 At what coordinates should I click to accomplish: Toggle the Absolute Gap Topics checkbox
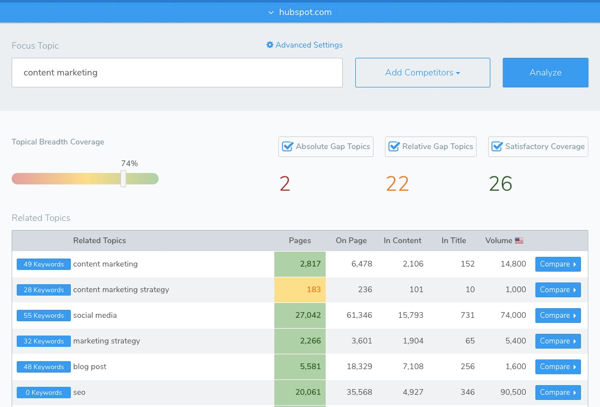[288, 147]
